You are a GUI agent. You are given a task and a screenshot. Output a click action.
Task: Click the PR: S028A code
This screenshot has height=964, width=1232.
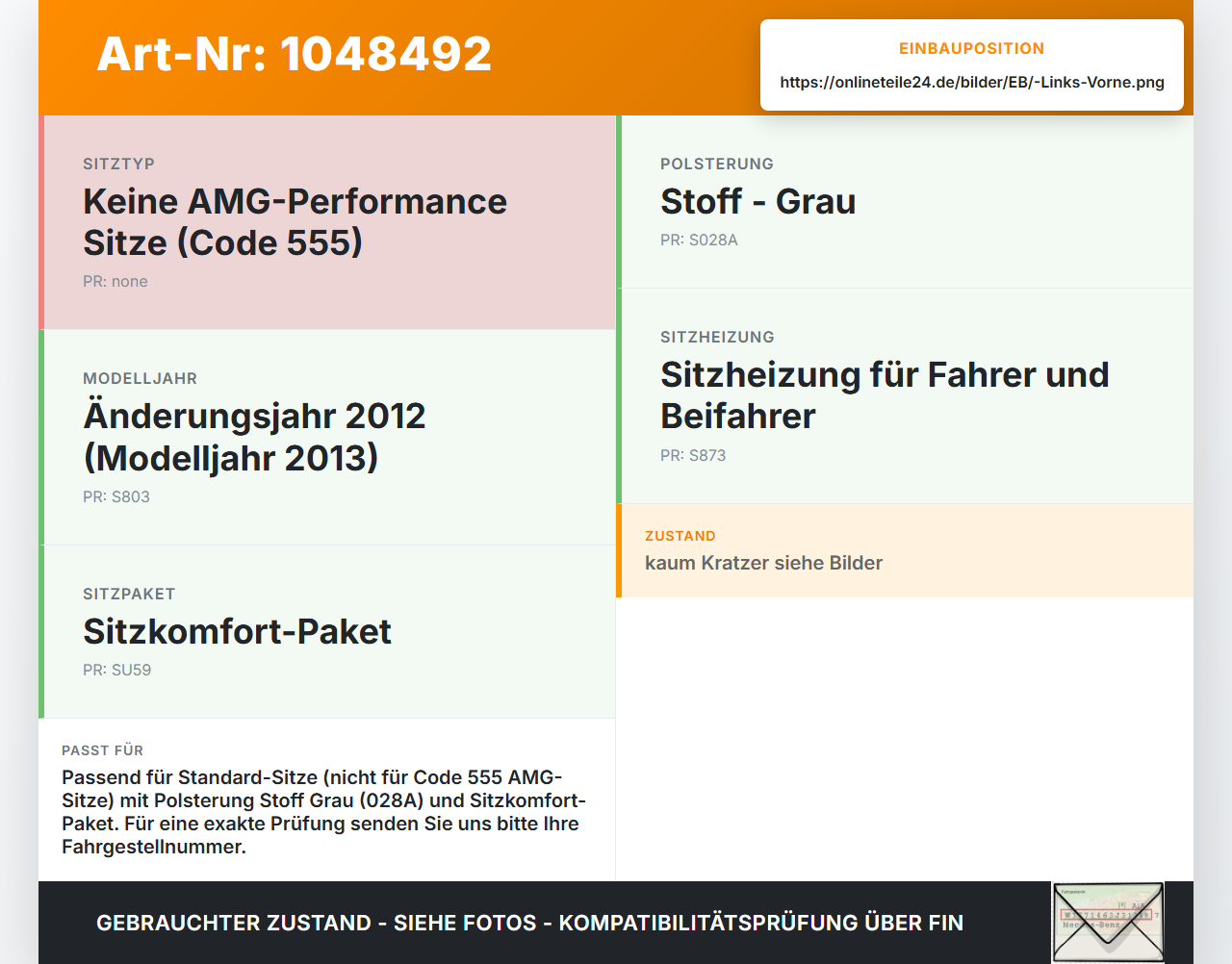699,241
